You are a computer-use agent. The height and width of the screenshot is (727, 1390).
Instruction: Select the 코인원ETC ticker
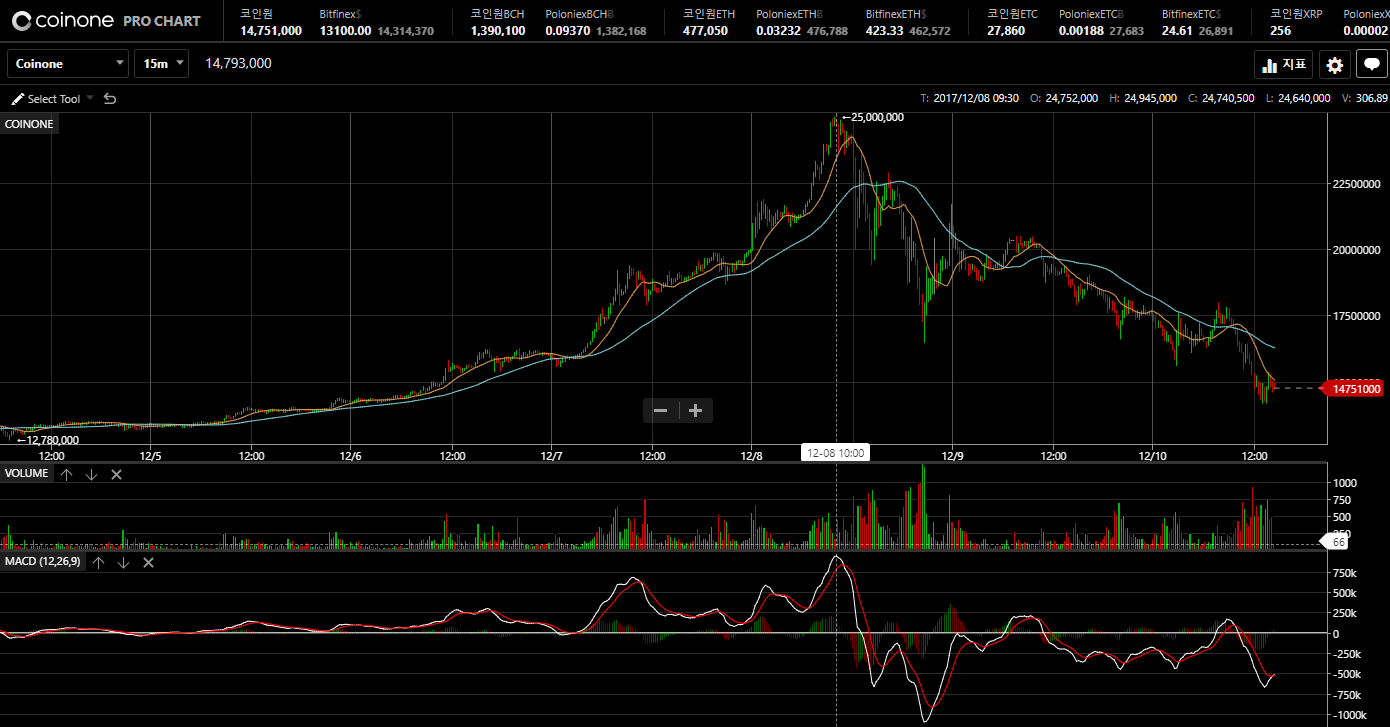click(x=1013, y=22)
